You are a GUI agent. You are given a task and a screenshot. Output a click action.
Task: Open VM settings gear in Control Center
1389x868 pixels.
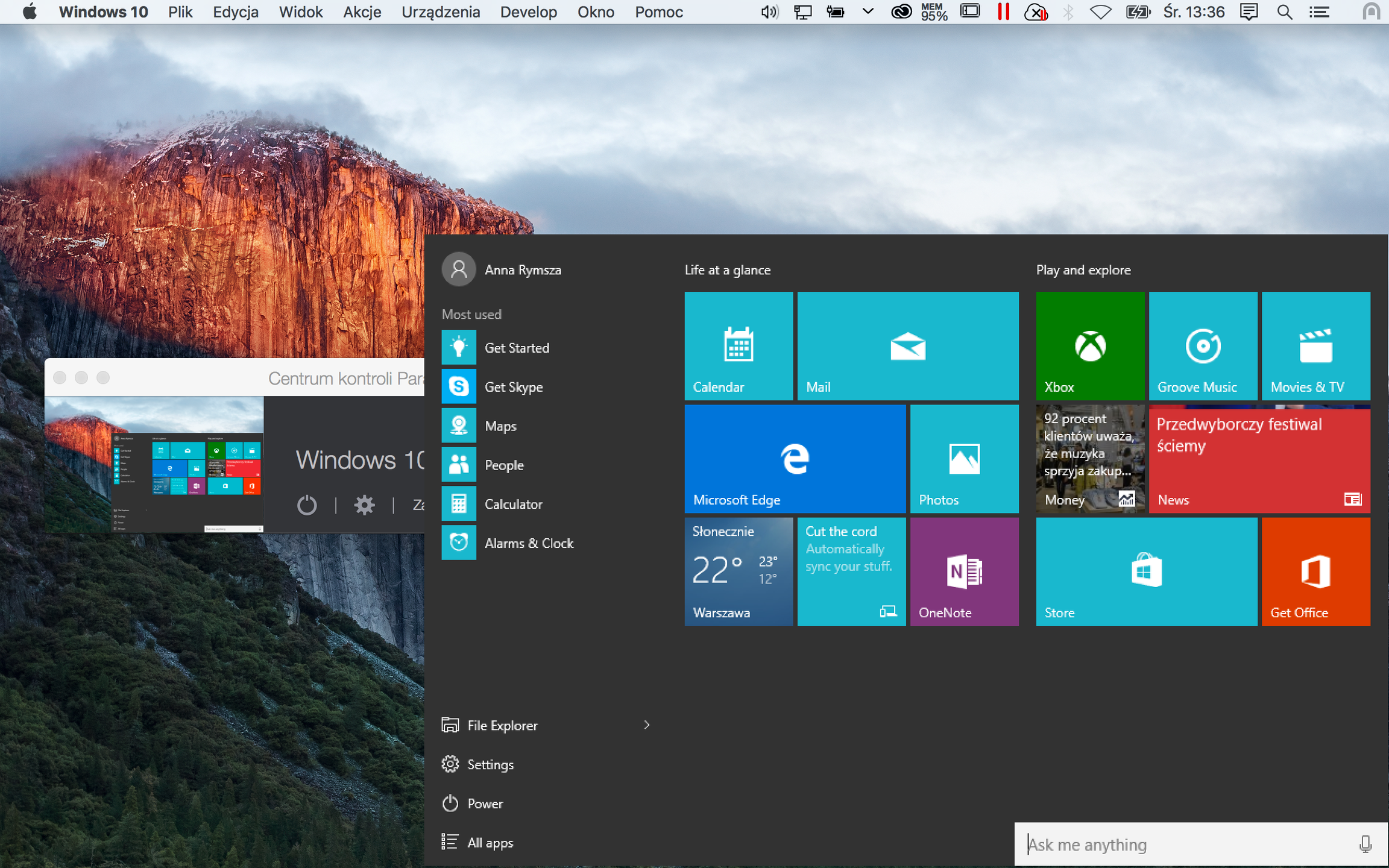364,505
